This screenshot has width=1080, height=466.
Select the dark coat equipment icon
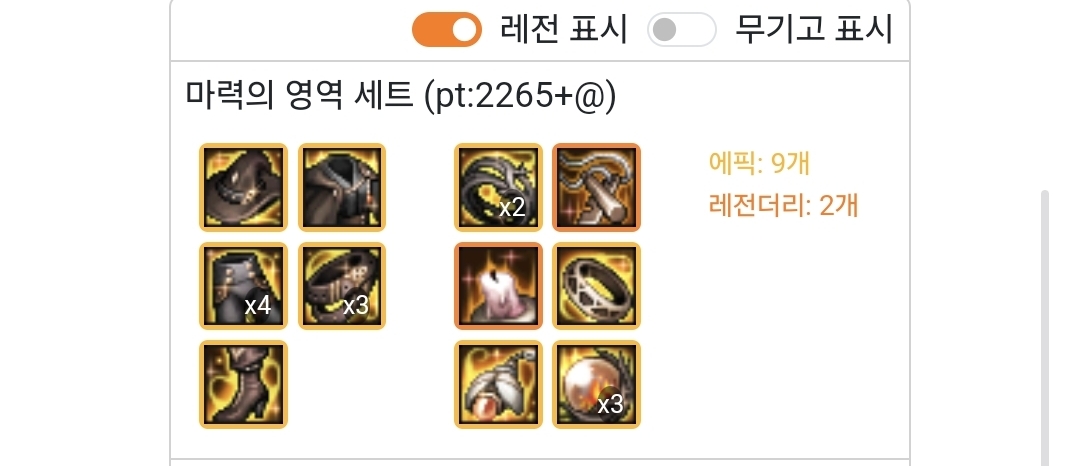pyautogui.click(x=342, y=187)
